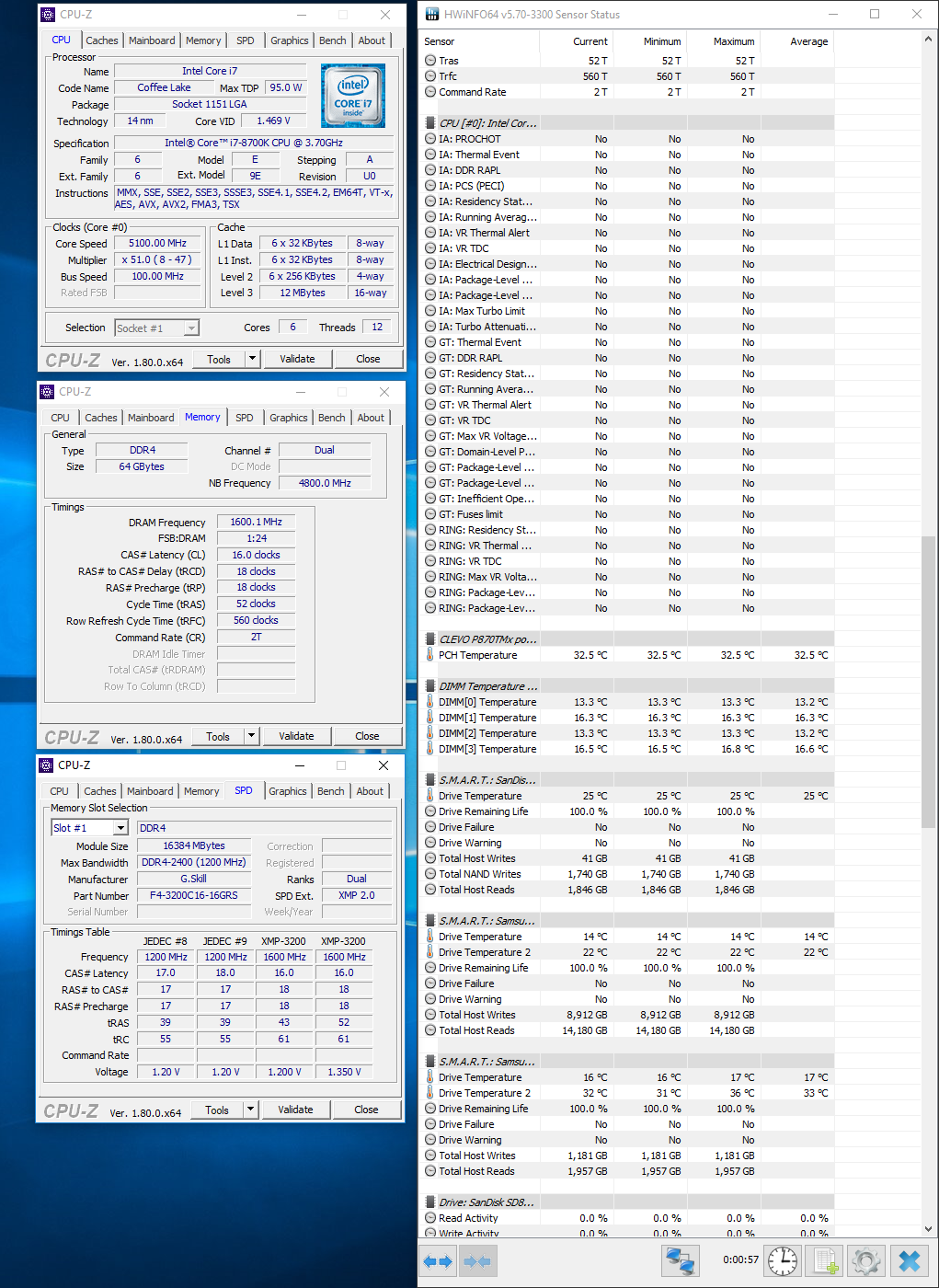Start logging with the sheet-plus icon
The width and height of the screenshot is (939, 1288).
pyautogui.click(x=824, y=1260)
